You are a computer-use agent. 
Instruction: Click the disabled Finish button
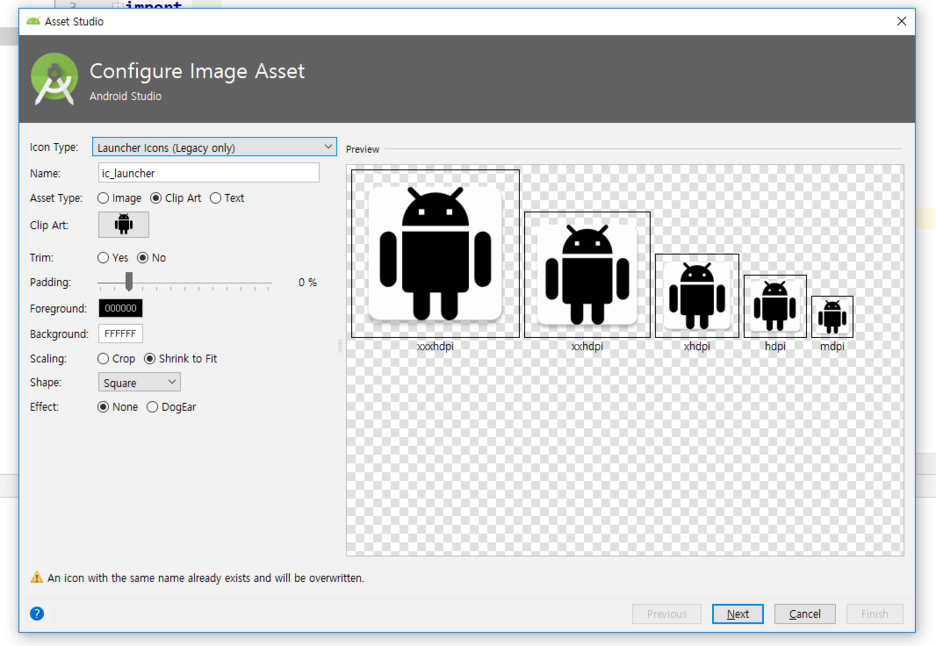(875, 614)
